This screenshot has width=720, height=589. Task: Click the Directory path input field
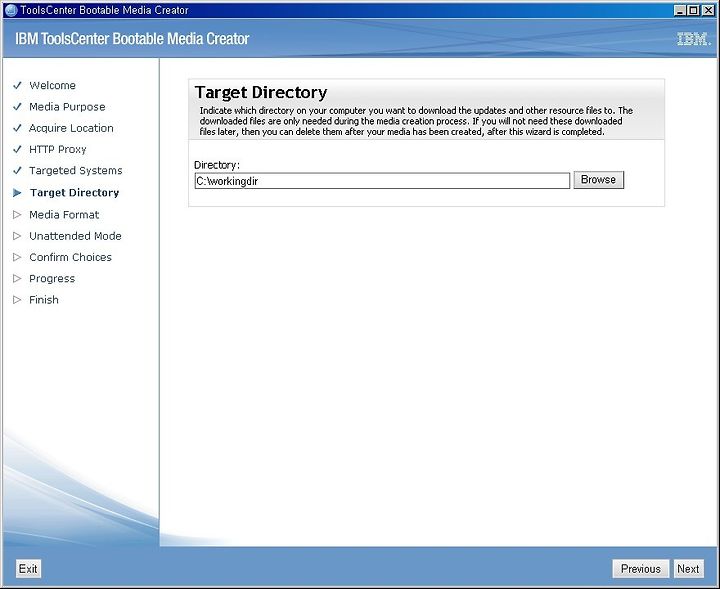[x=382, y=180]
